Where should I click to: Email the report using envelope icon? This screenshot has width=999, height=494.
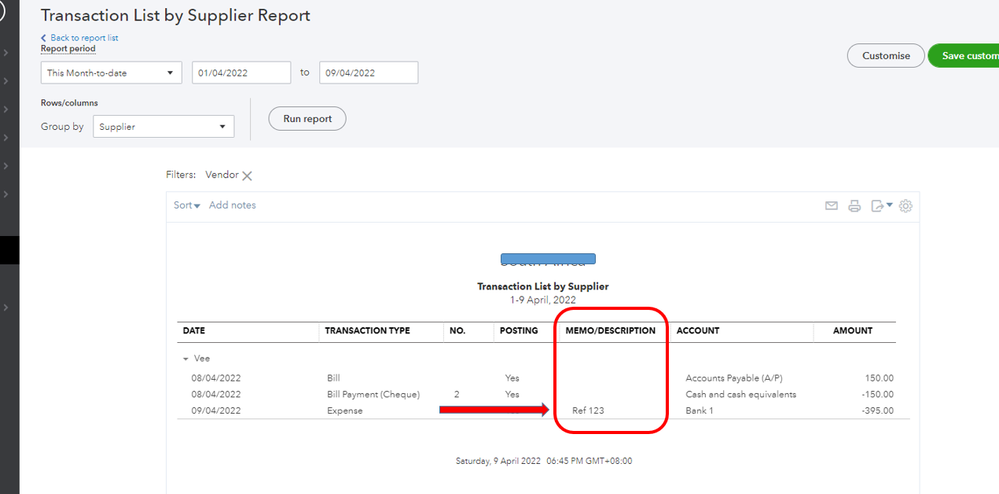pos(831,206)
